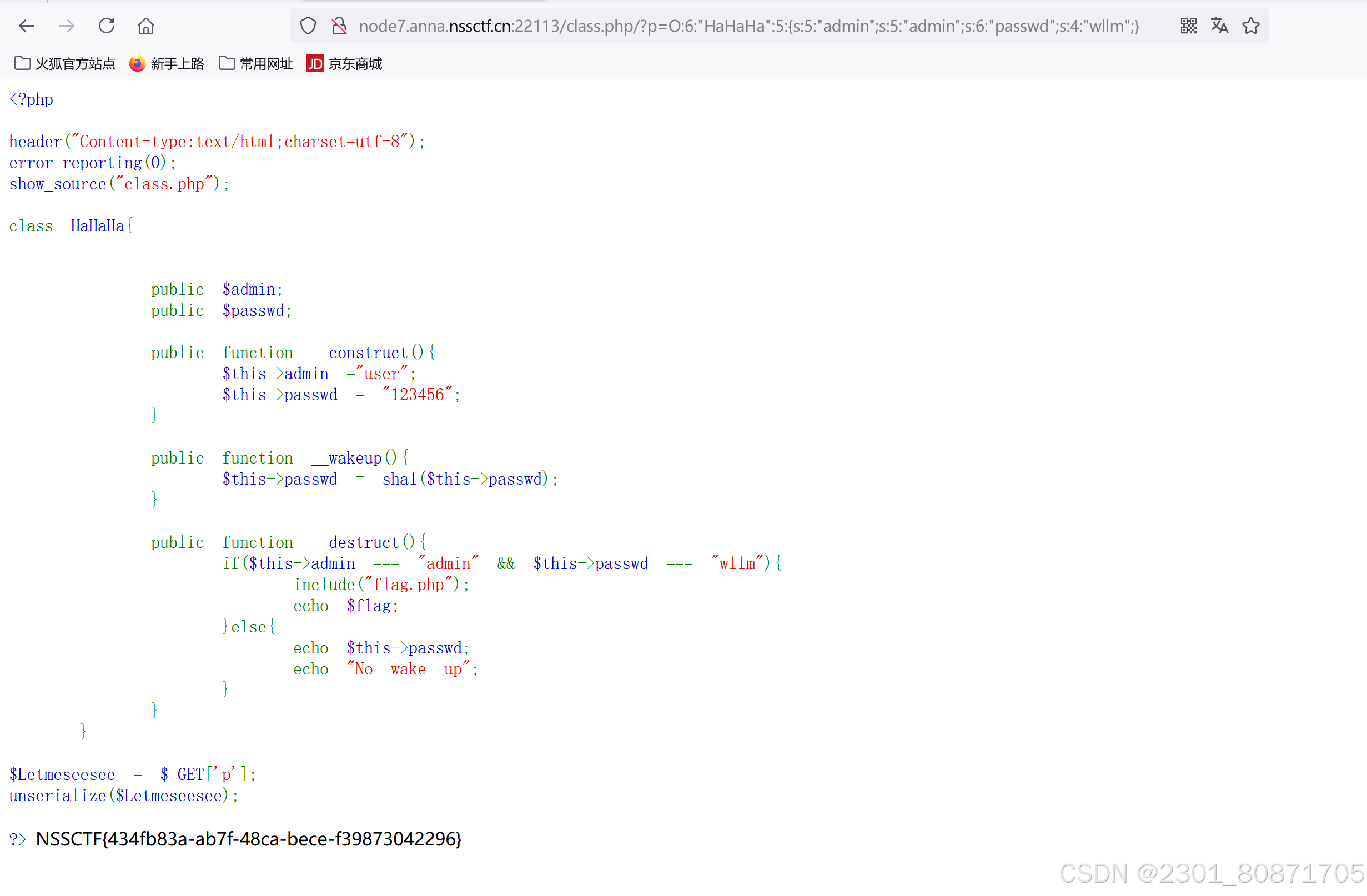
Task: Open the 京东商城 bookmark
Action: (x=345, y=64)
